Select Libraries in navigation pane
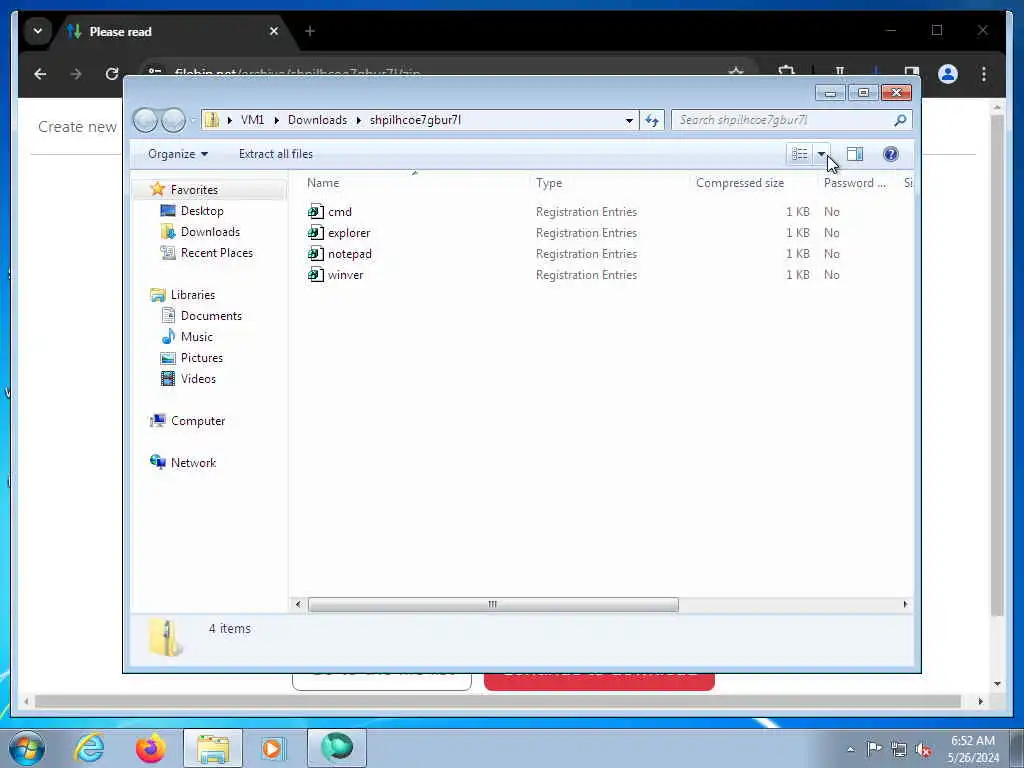The width and height of the screenshot is (1024, 768). point(193,295)
